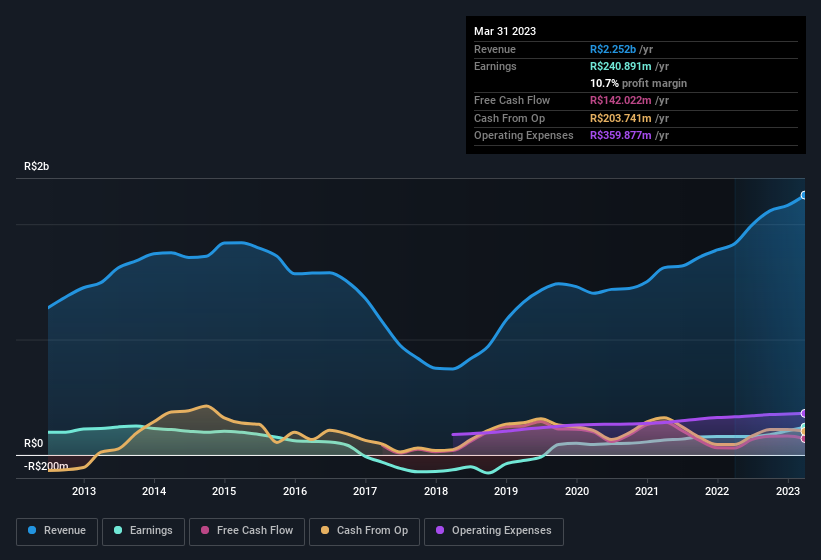Click the Earnings row label in tooltip
Image resolution: width=821 pixels, height=560 pixels.
pyautogui.click(x=495, y=66)
